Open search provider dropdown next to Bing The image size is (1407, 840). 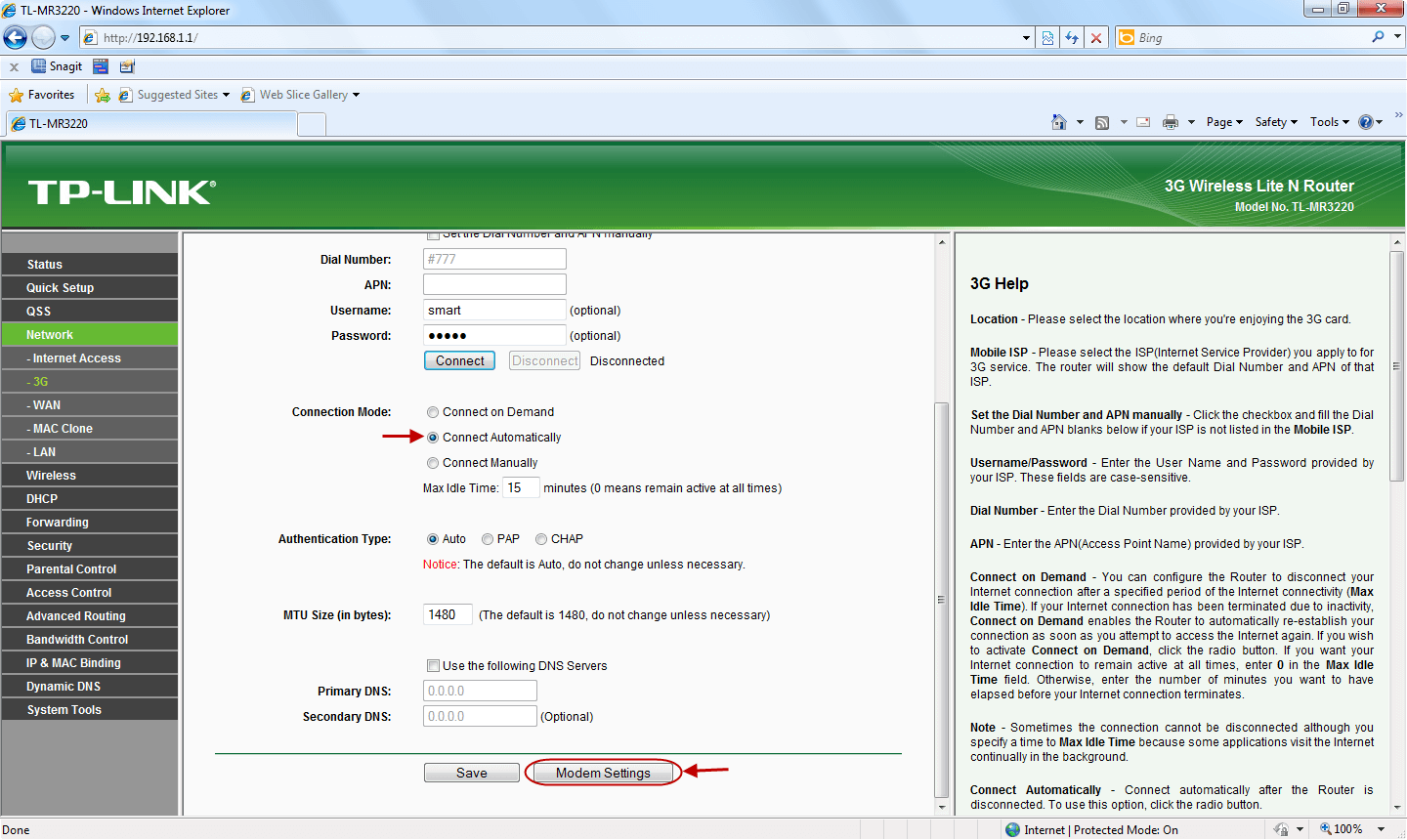(x=1397, y=37)
